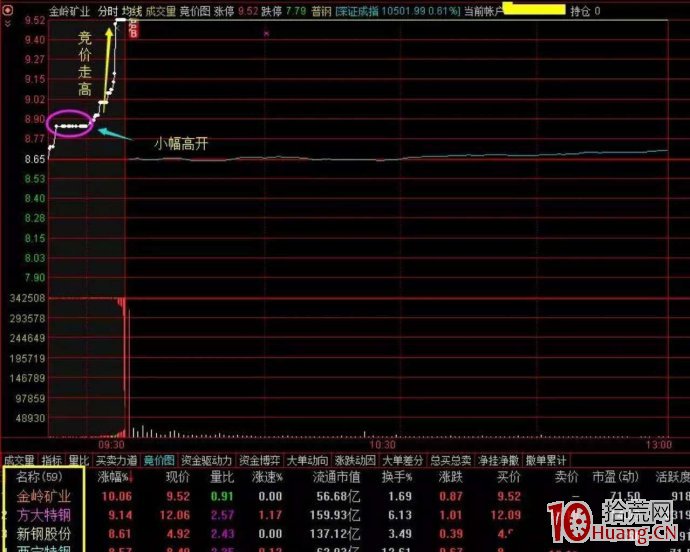The height and width of the screenshot is (552, 690).
Task: Click 新钢股份 现价 value 4.92
Action: [178, 534]
